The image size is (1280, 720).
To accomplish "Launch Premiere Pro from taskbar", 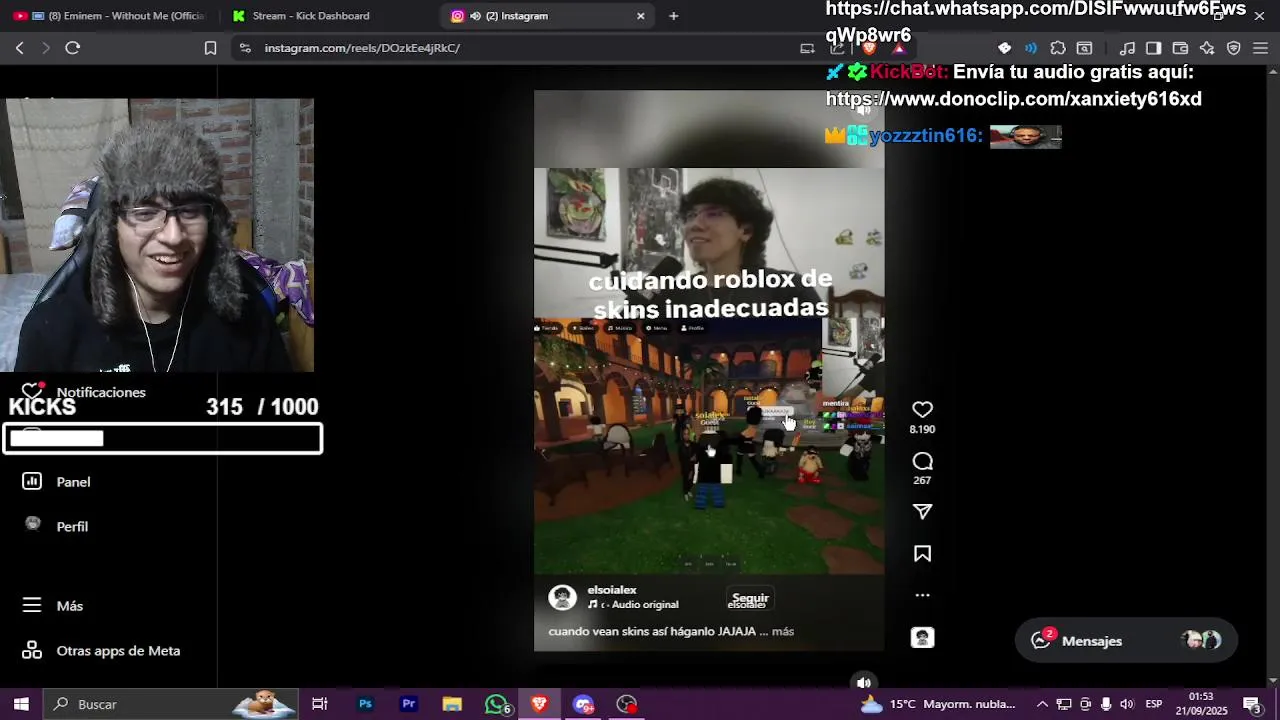I will point(408,704).
